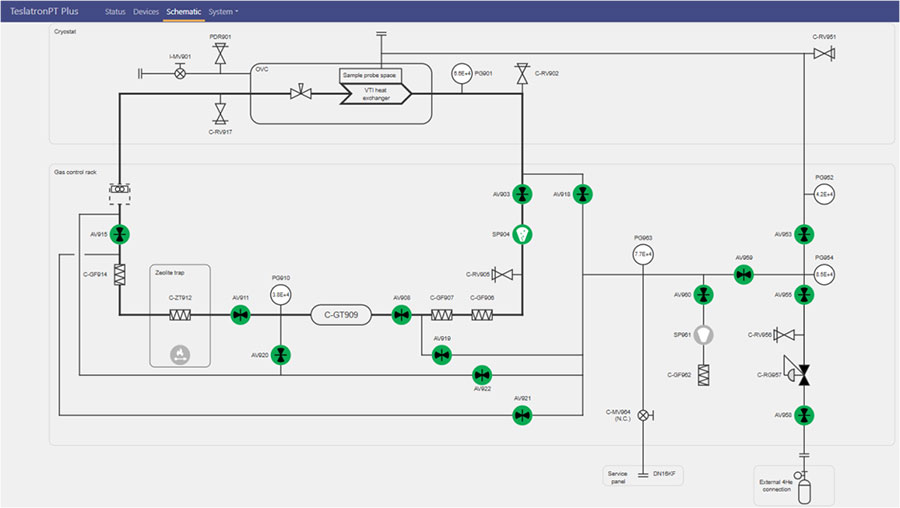
Task: Open the Devices tab
Action: (x=146, y=12)
